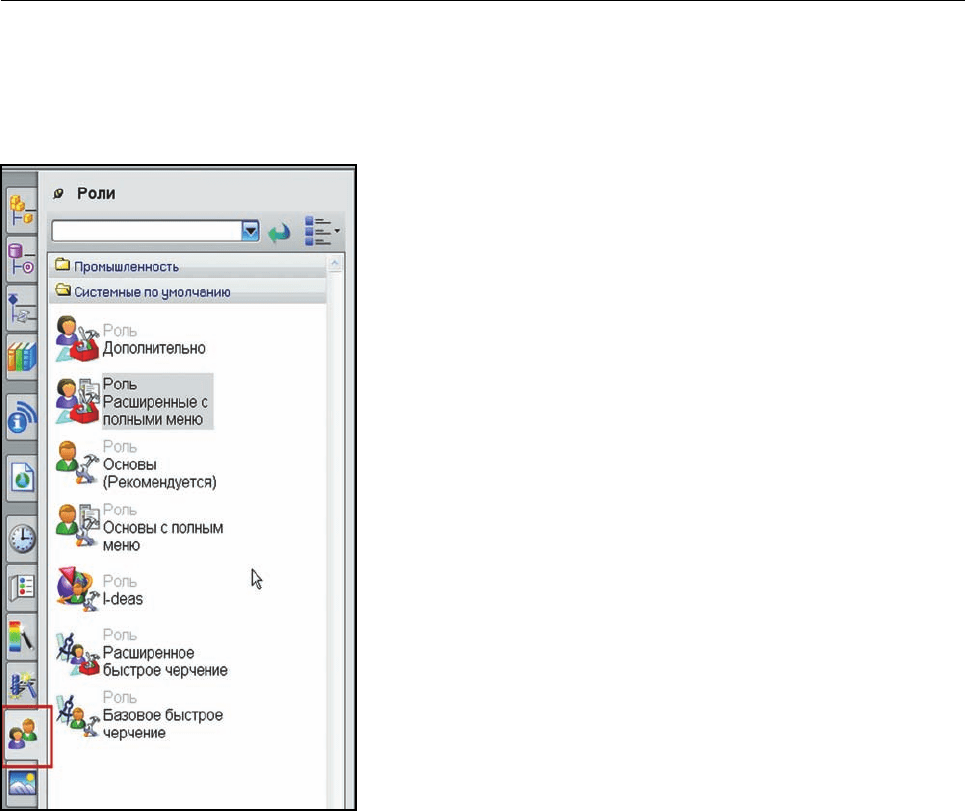
Task: Open the Reuse Library books icon
Action: click(x=22, y=356)
